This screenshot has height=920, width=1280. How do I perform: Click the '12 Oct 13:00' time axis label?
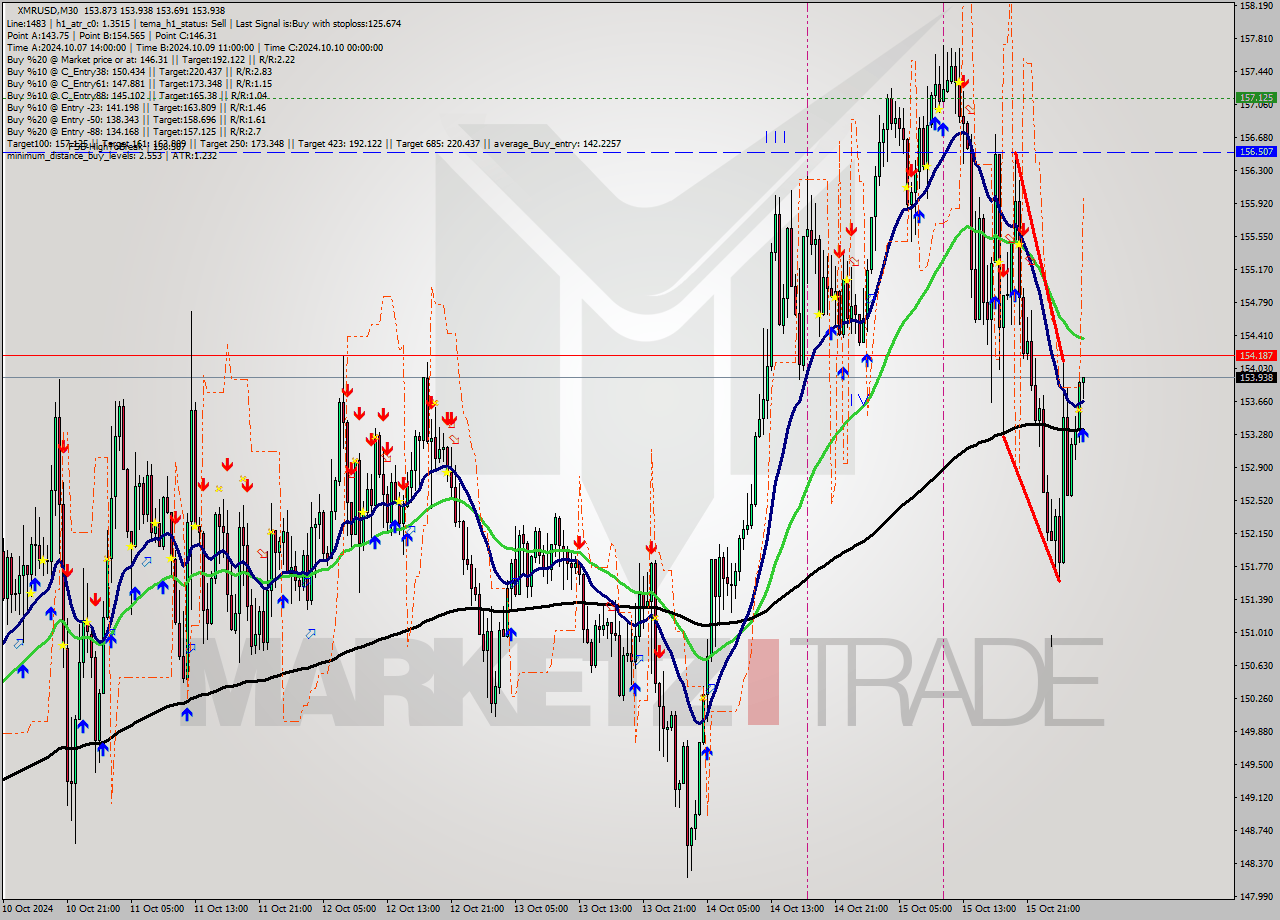point(413,909)
